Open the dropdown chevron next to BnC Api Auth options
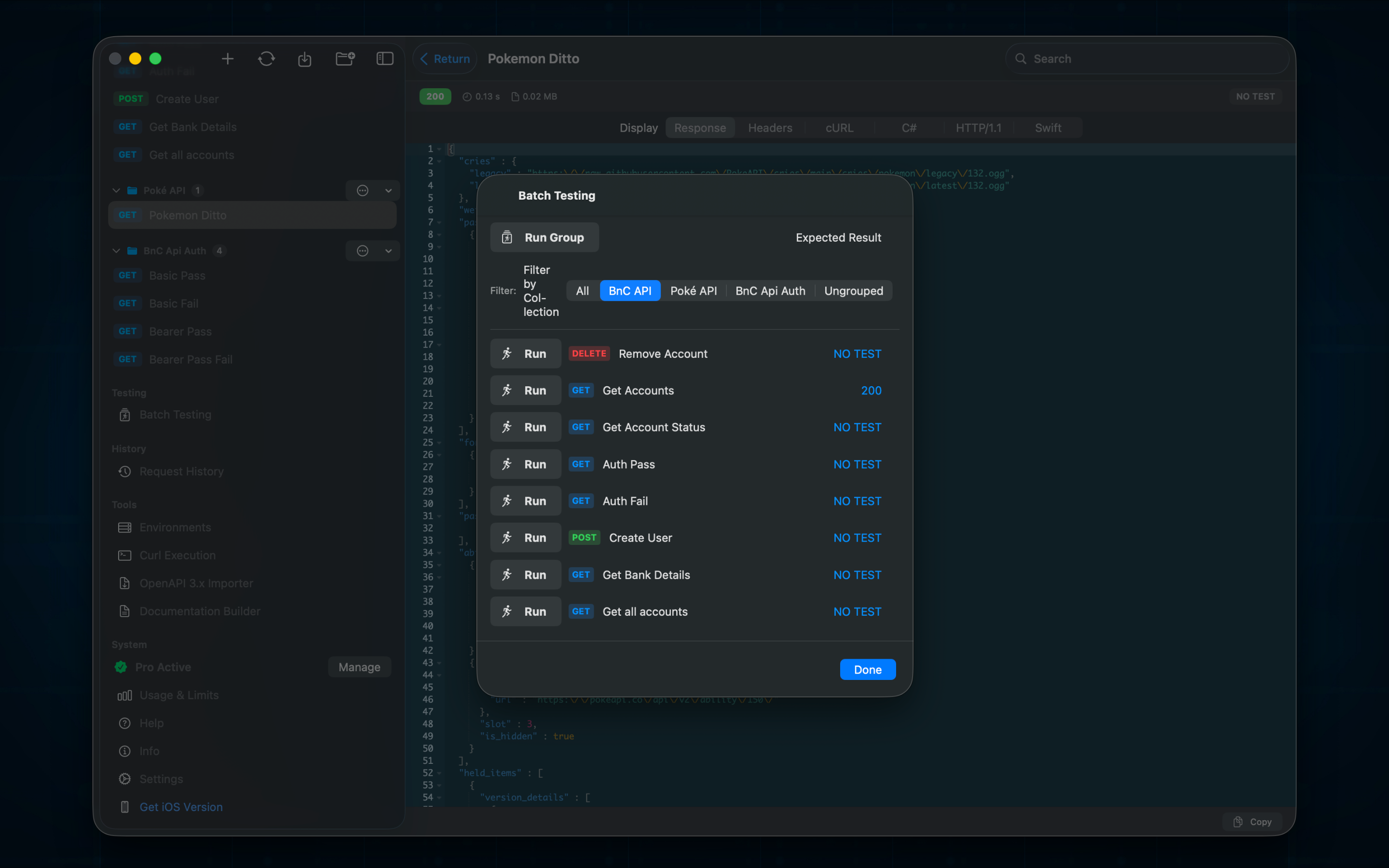The width and height of the screenshot is (1389, 868). click(389, 251)
